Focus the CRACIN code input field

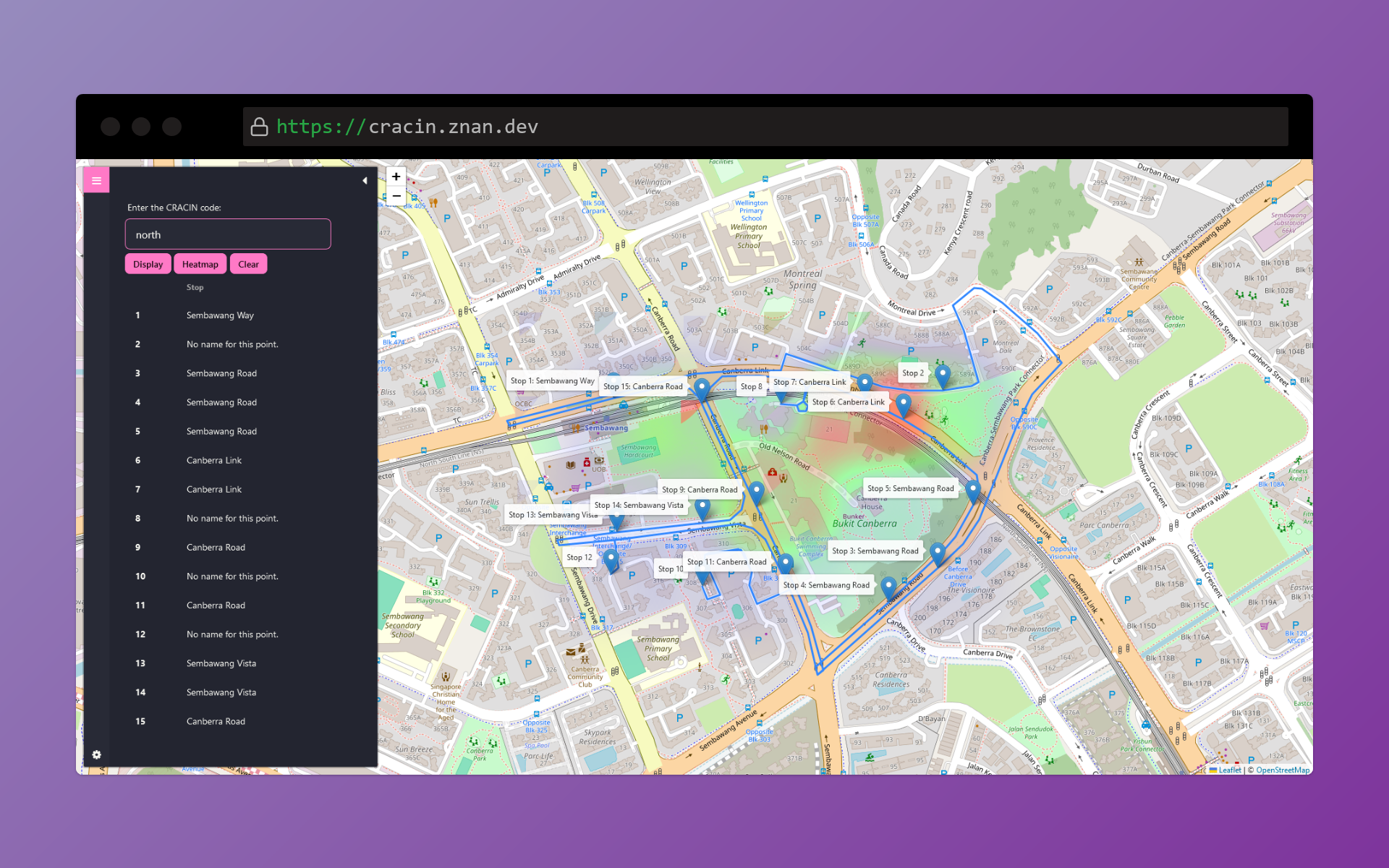point(228,234)
